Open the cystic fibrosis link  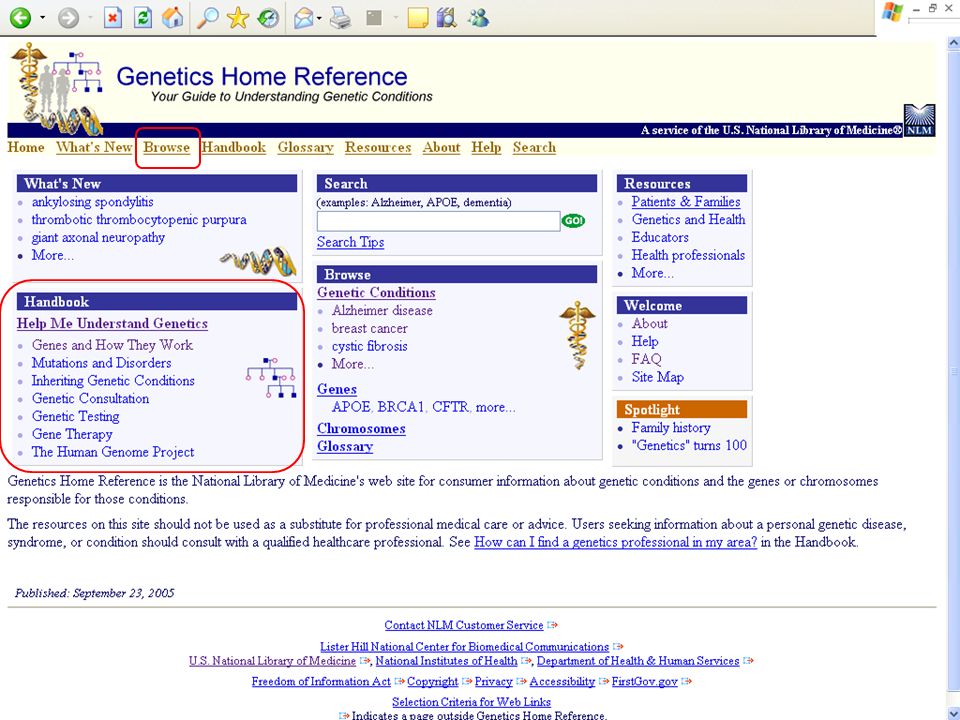(x=369, y=346)
